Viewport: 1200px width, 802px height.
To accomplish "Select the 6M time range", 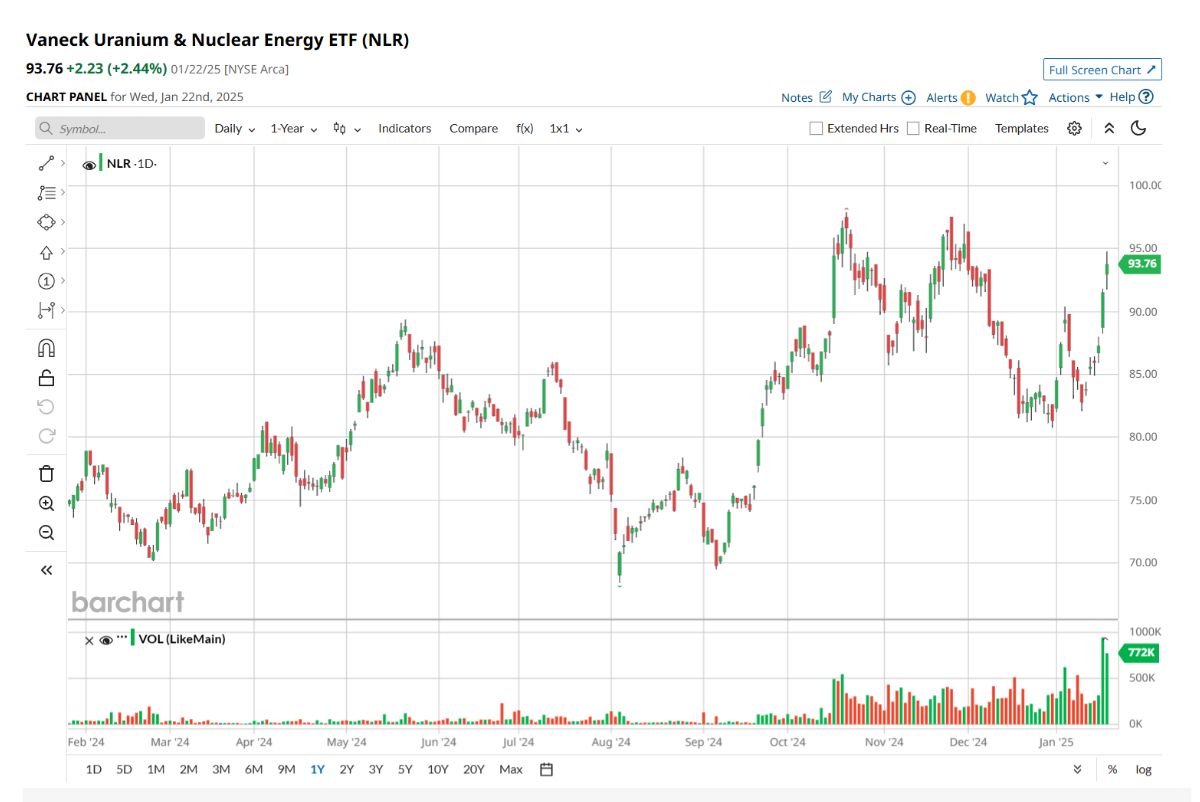I will [x=253, y=769].
